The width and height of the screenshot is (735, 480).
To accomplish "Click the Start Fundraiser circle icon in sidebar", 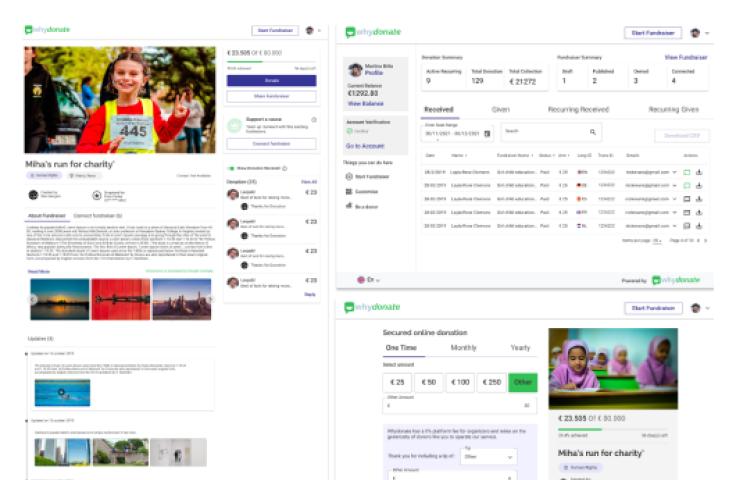I will 348,176.
